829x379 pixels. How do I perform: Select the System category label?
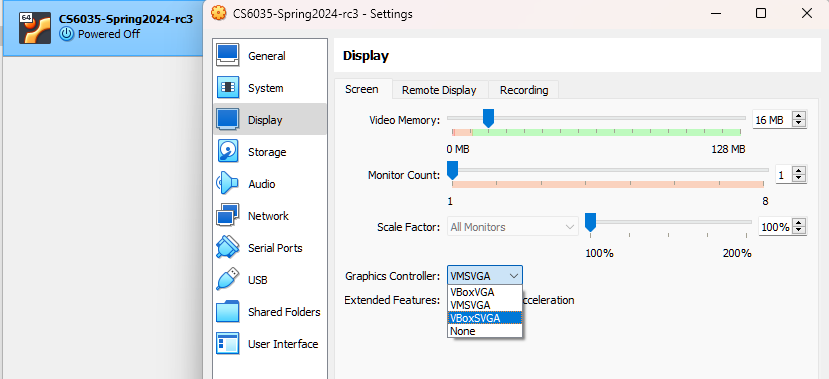pyautogui.click(x=265, y=88)
